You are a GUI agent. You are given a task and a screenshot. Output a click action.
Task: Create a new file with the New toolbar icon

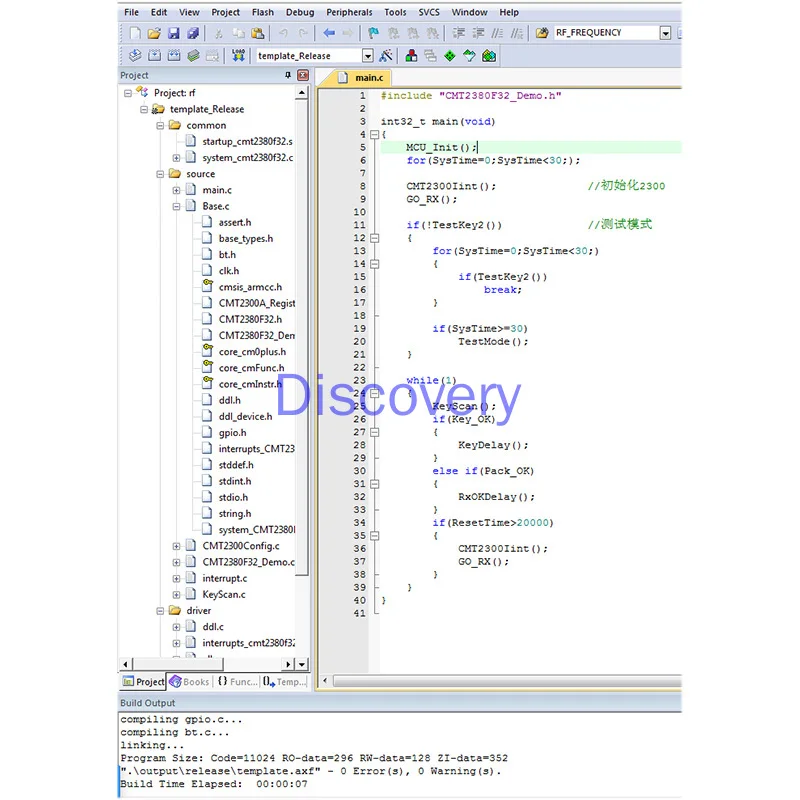pos(135,33)
